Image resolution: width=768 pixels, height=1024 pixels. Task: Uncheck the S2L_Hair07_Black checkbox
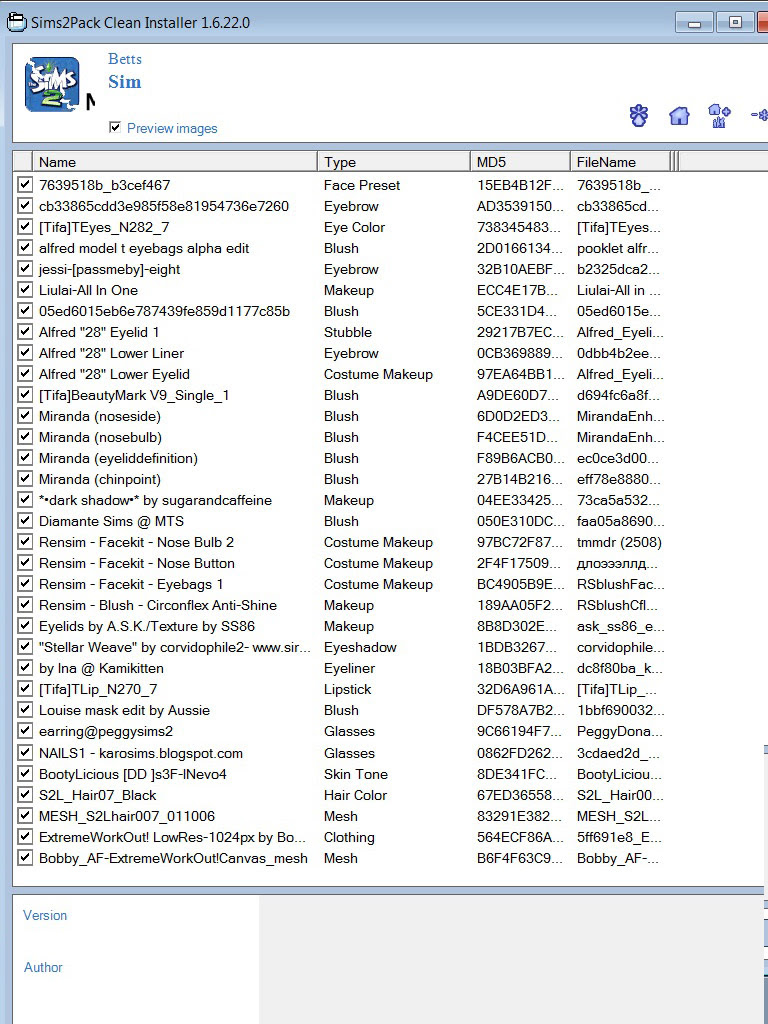pos(25,795)
